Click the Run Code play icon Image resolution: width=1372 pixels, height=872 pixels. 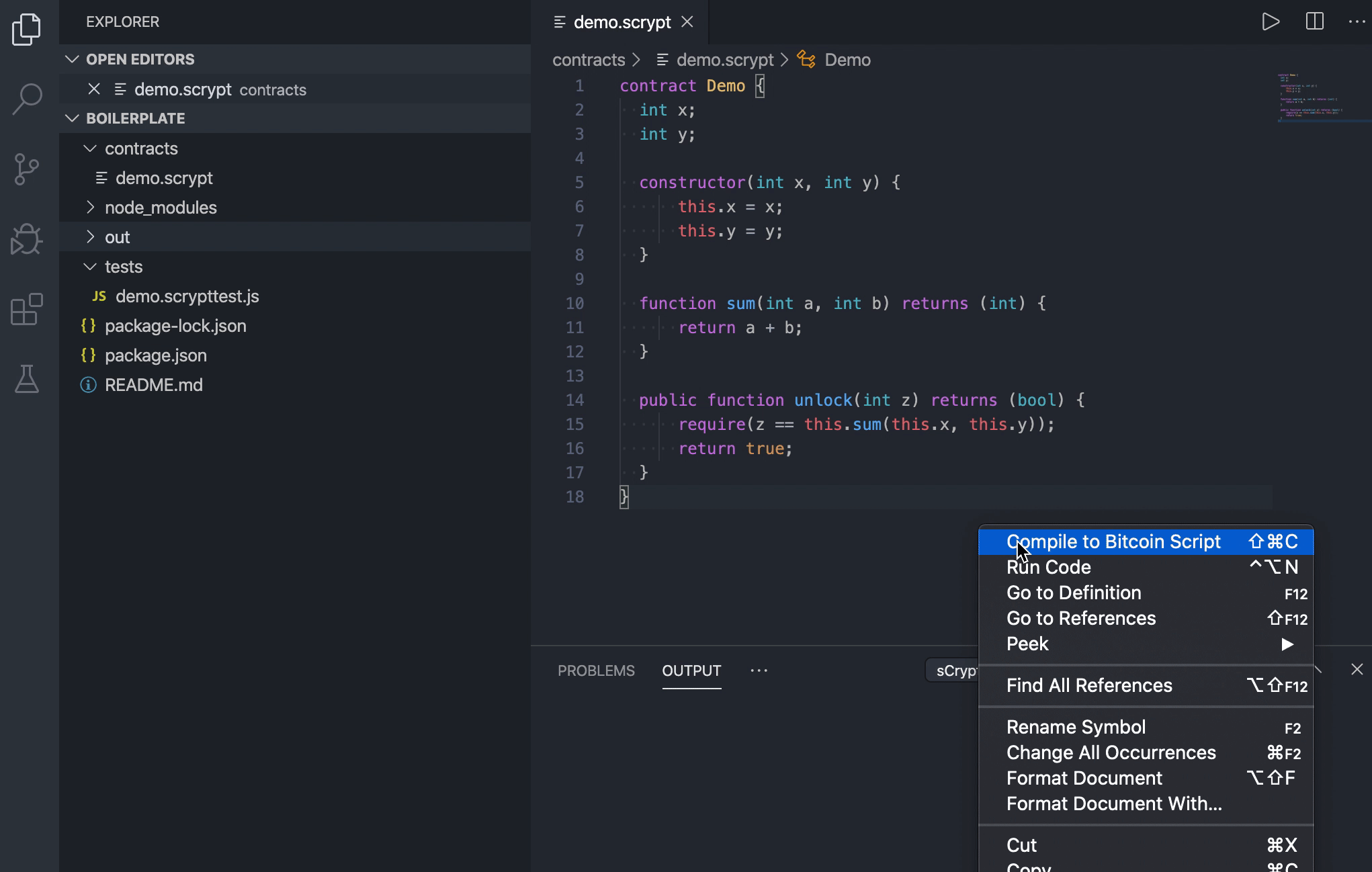1270,21
